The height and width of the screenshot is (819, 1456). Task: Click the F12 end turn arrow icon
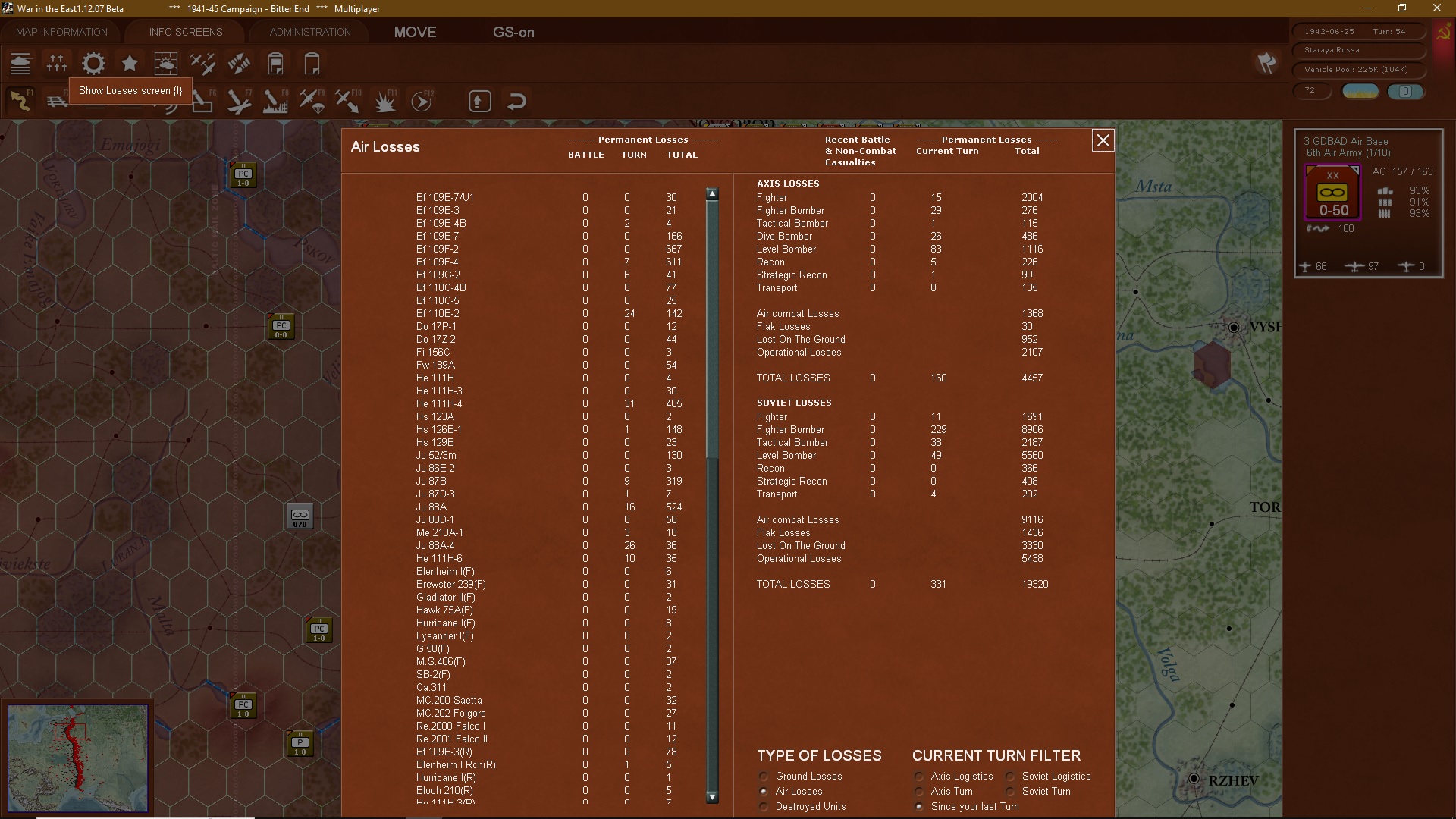(x=422, y=101)
